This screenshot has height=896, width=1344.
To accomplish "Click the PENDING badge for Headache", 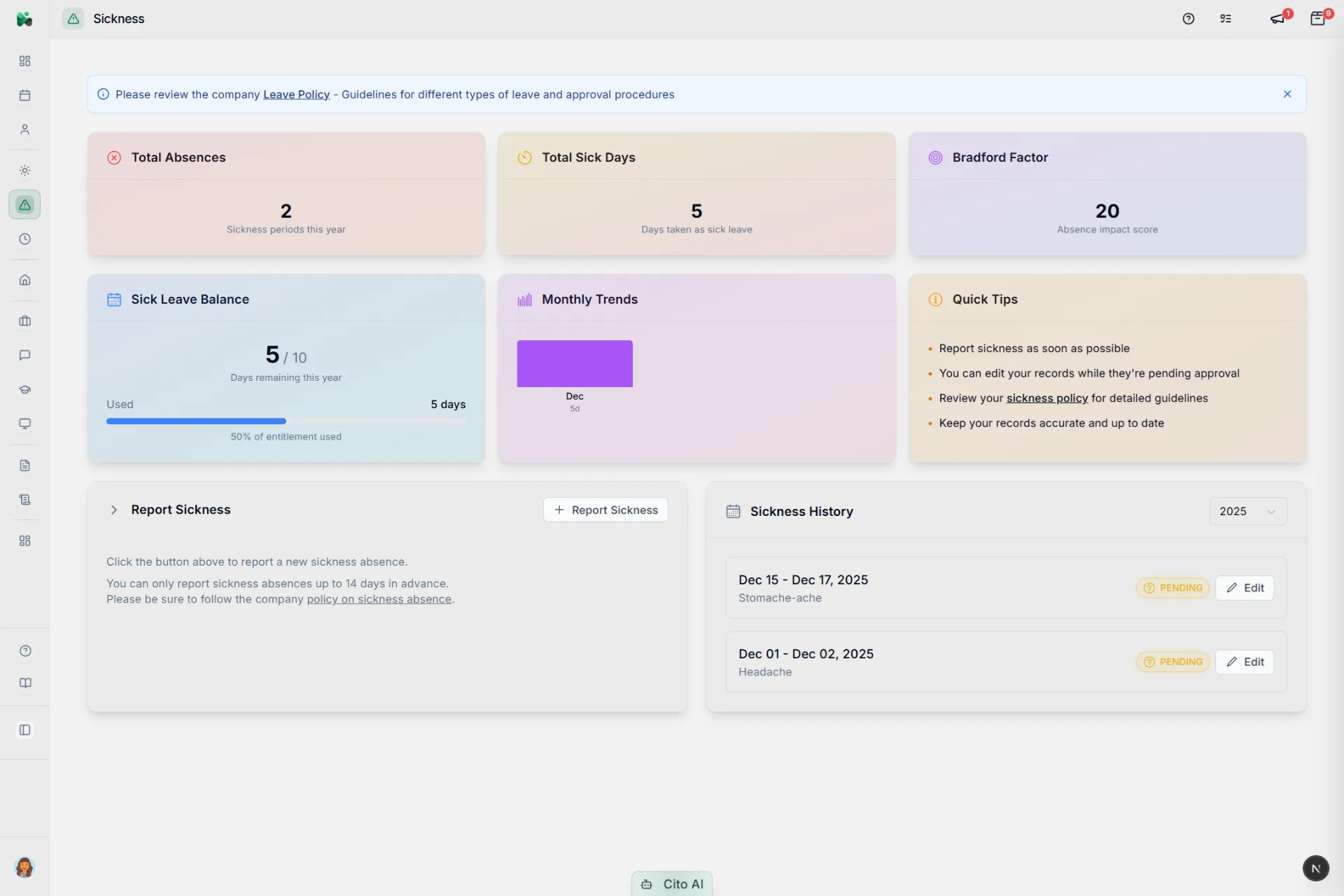I will point(1172,662).
